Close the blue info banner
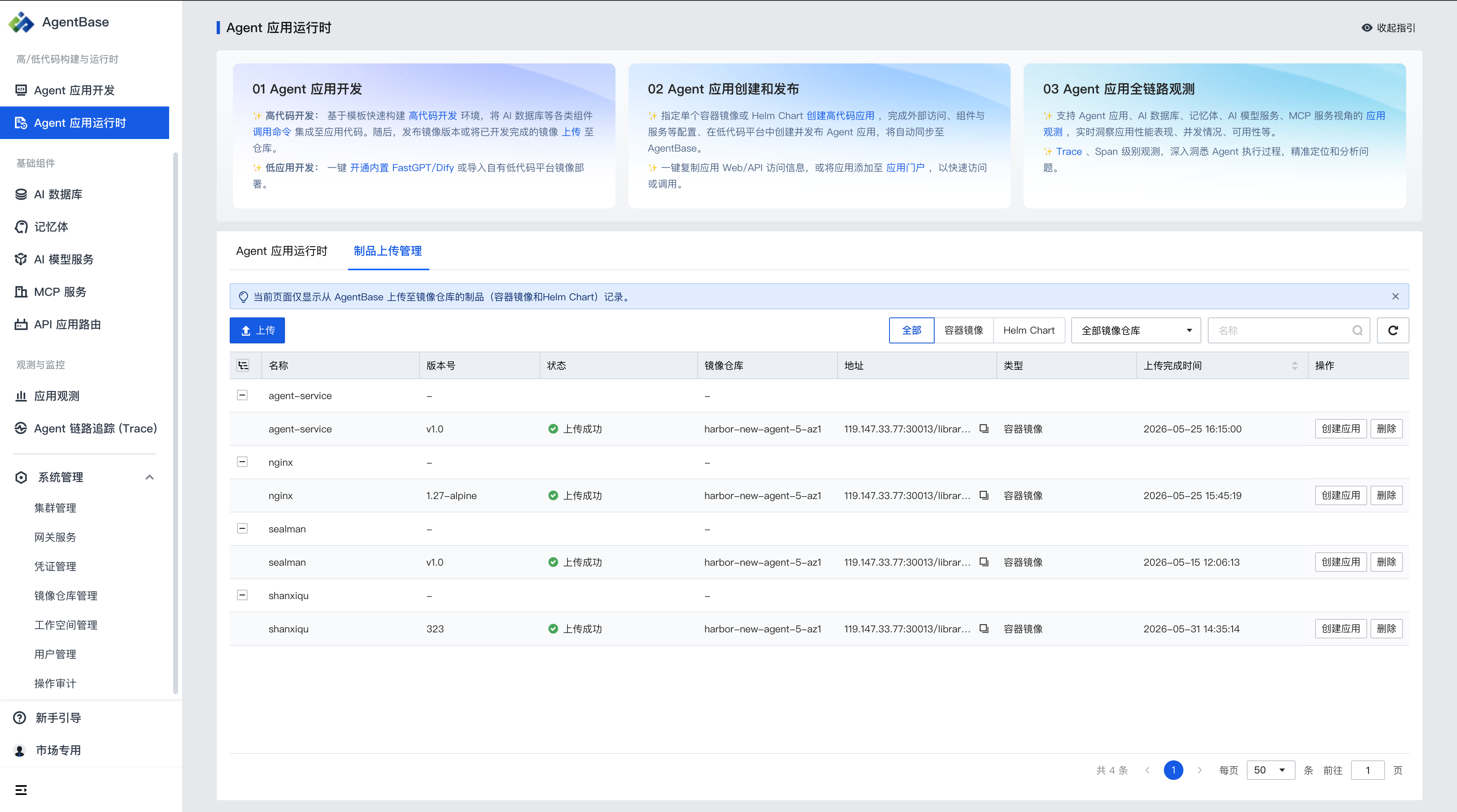The width and height of the screenshot is (1457, 812). [1395, 296]
